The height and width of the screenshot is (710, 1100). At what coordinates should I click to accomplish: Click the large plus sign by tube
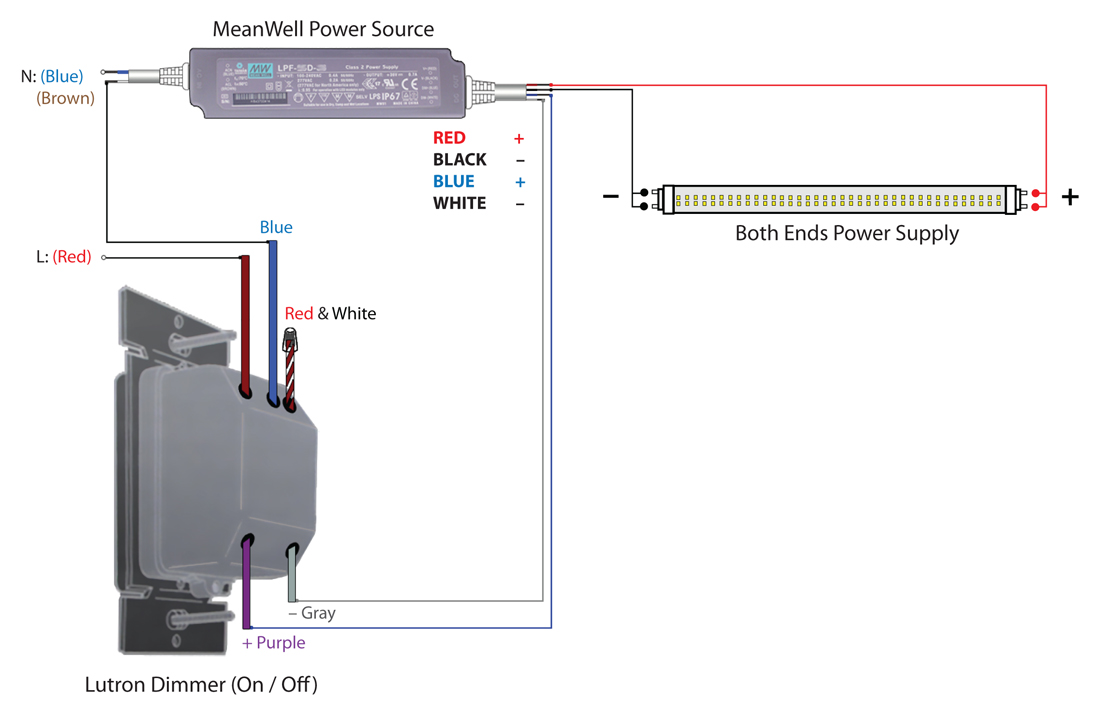pos(1070,197)
